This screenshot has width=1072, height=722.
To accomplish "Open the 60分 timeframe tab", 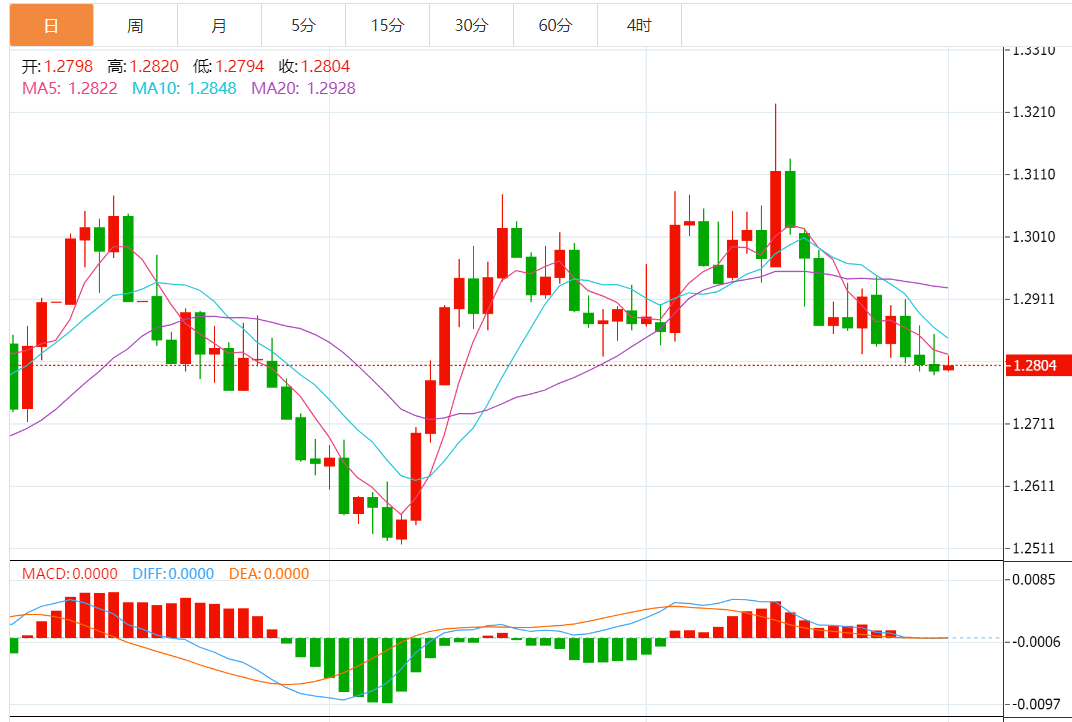I will (556, 25).
